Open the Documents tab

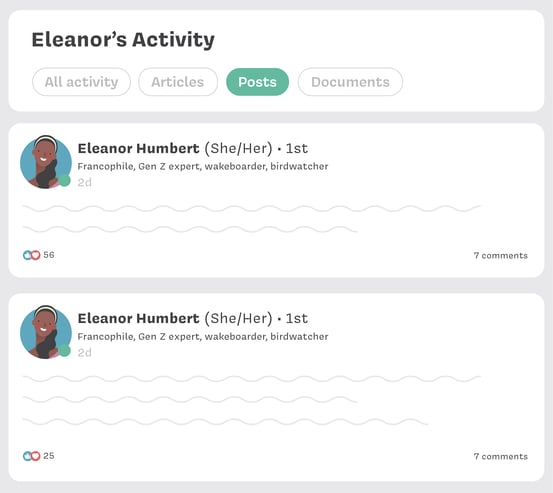tap(350, 82)
